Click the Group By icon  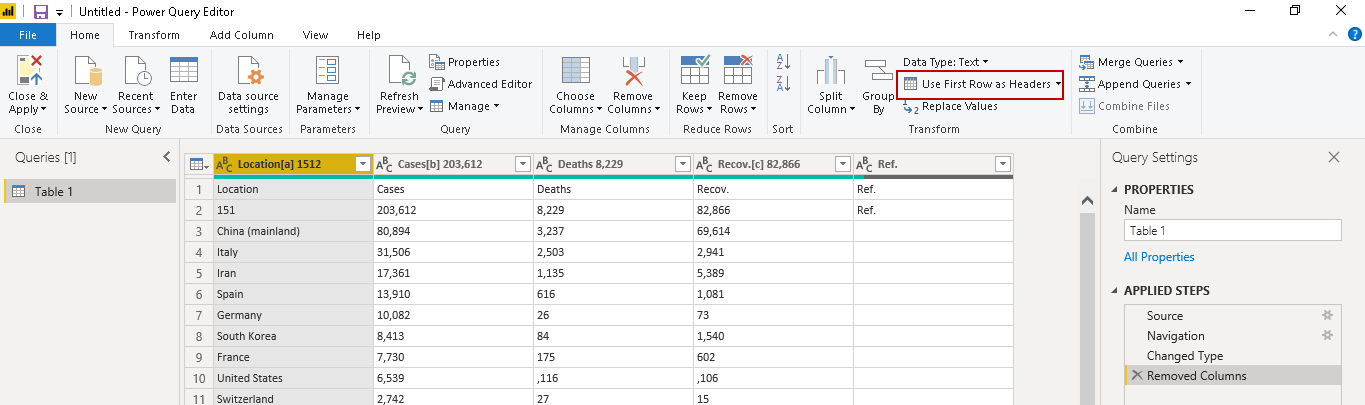tap(878, 72)
